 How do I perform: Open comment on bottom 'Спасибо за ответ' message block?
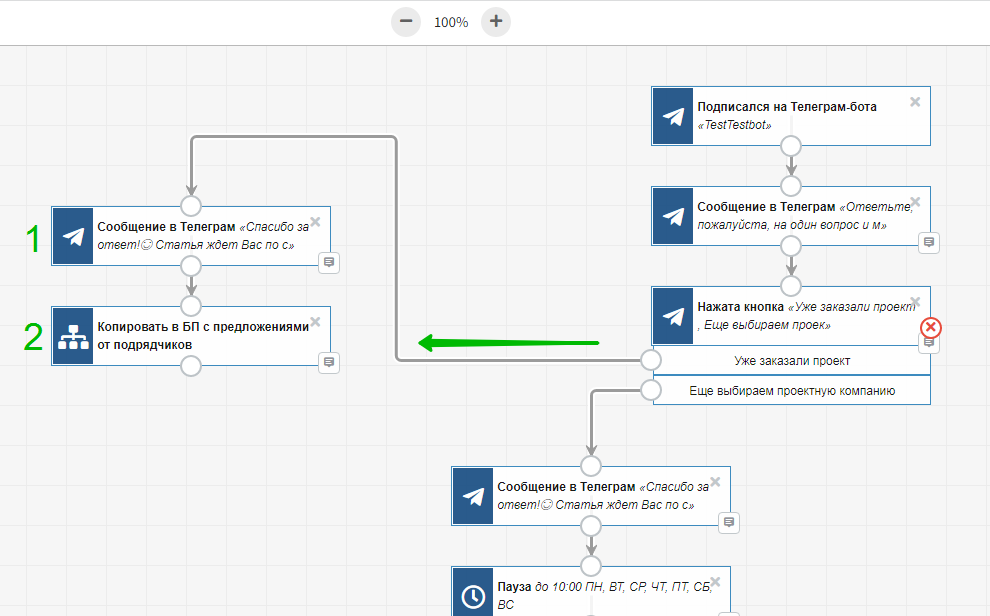729,522
